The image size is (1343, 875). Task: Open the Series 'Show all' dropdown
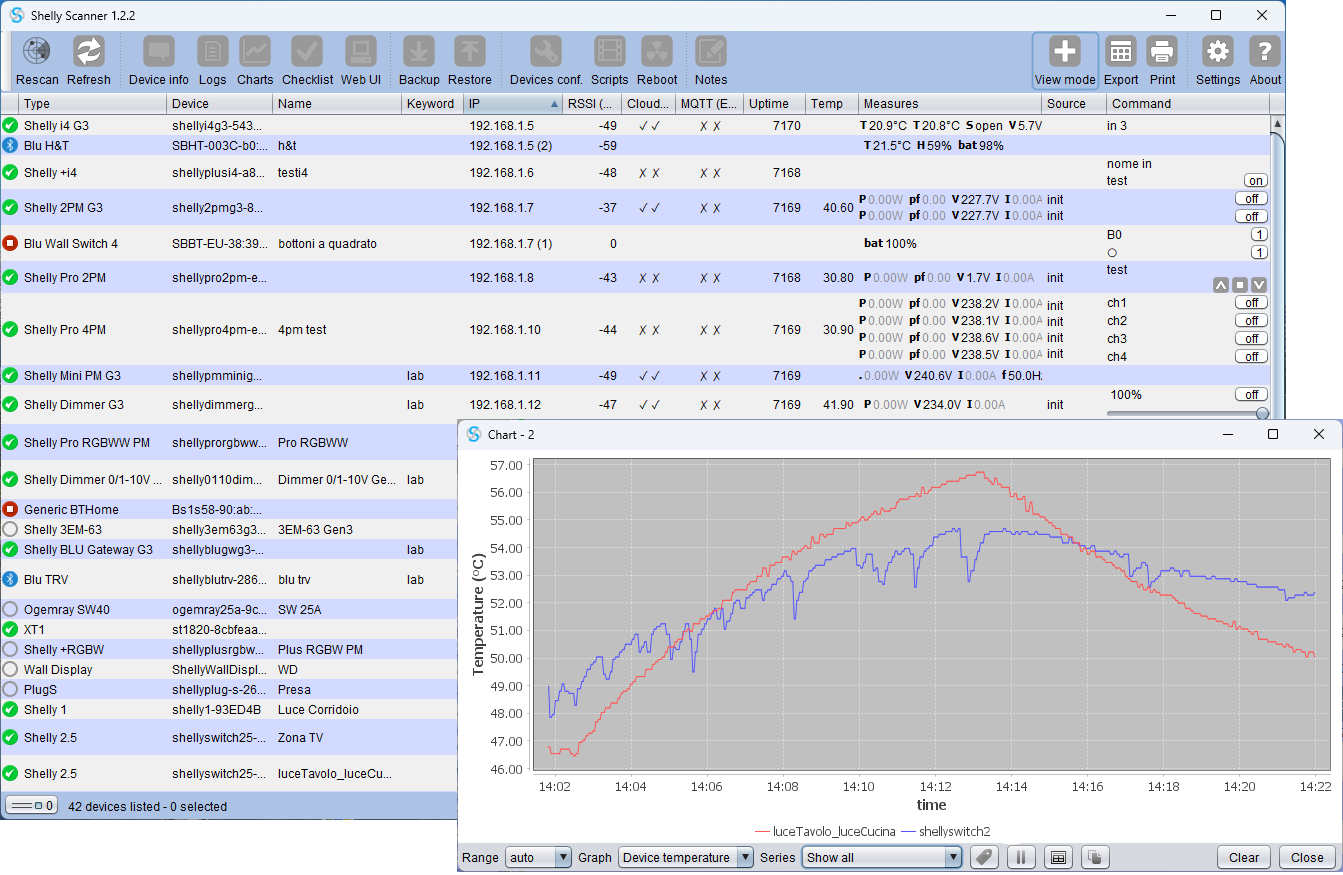[x=882, y=857]
